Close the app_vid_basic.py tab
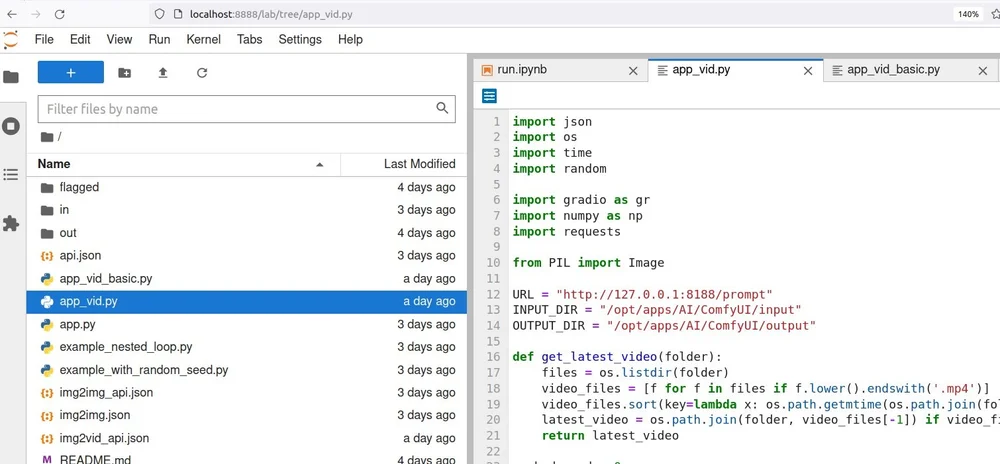The image size is (1000, 464). pyautogui.click(x=983, y=71)
